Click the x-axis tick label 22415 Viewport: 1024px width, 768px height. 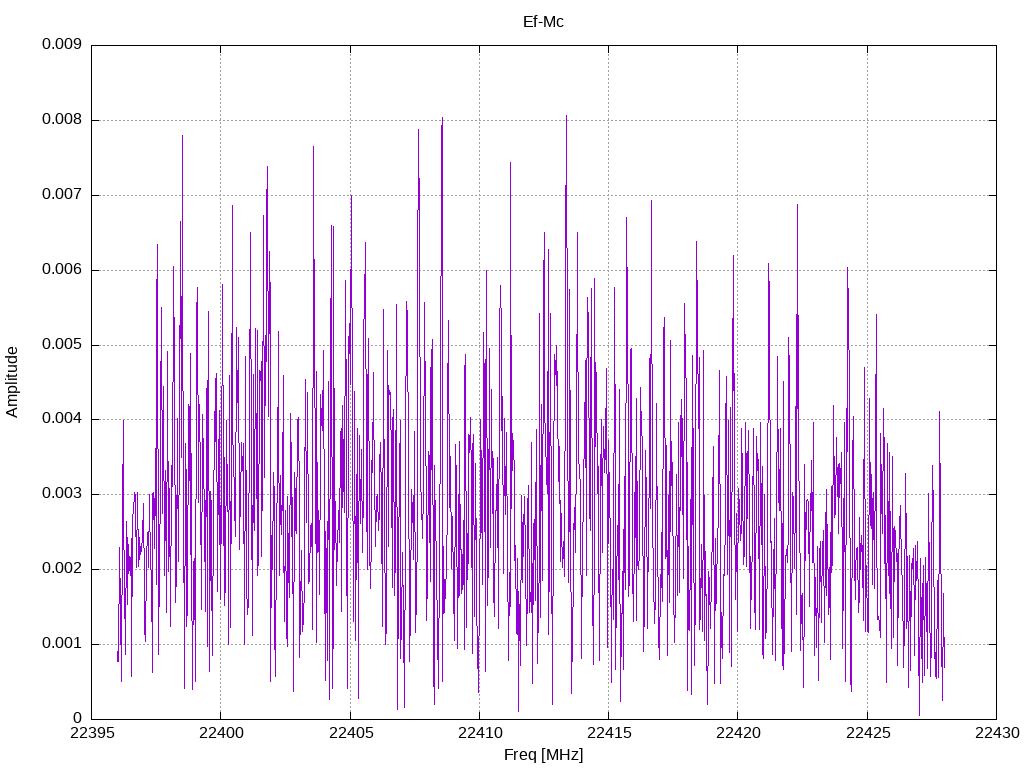[x=609, y=733]
